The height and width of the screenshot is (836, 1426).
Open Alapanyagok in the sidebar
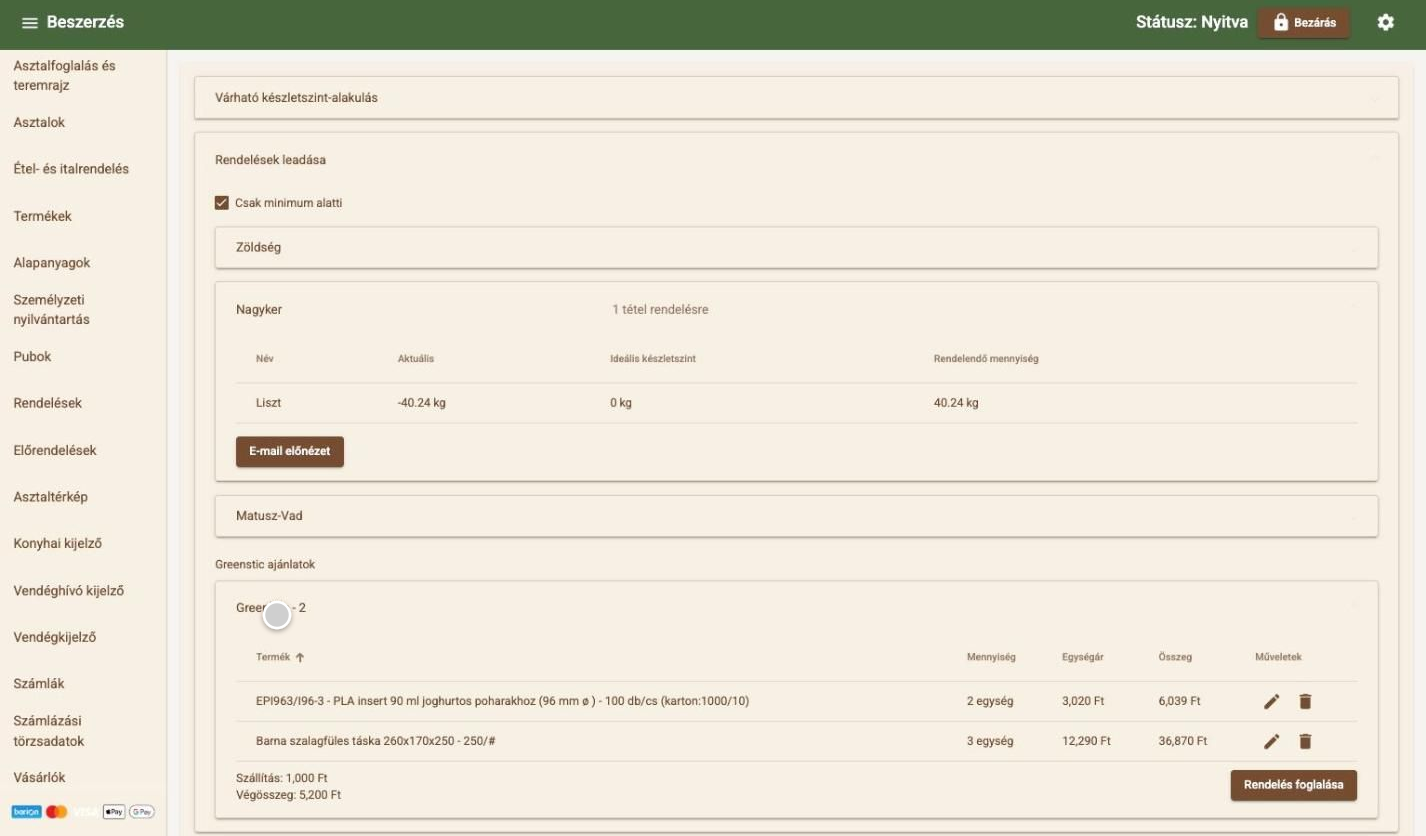tap(52, 263)
